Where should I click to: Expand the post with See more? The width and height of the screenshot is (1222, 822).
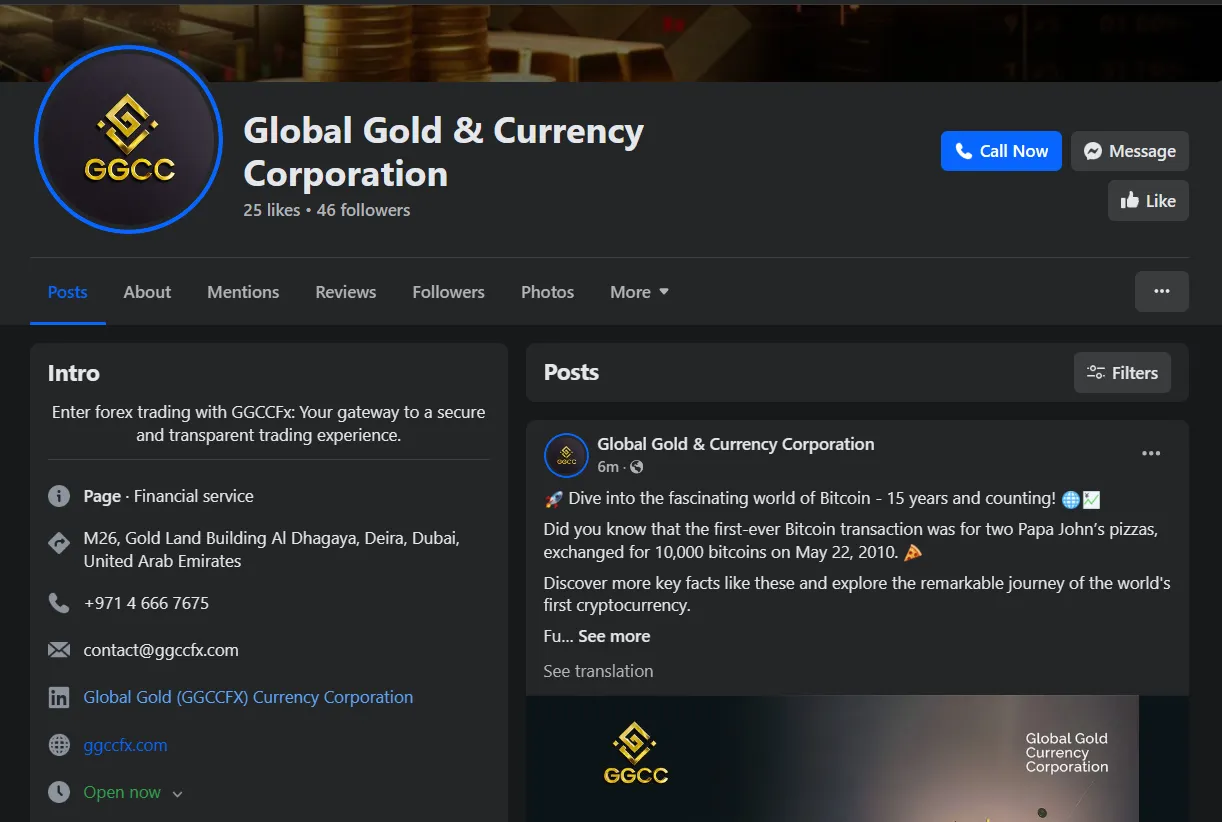(x=614, y=636)
